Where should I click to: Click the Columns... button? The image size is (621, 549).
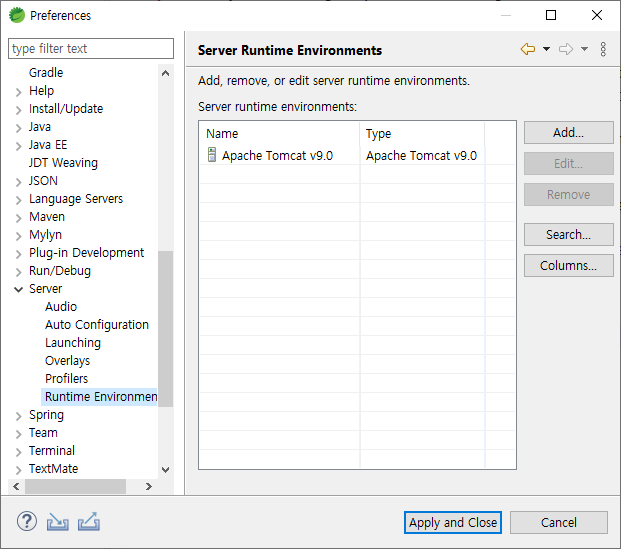pos(568,265)
